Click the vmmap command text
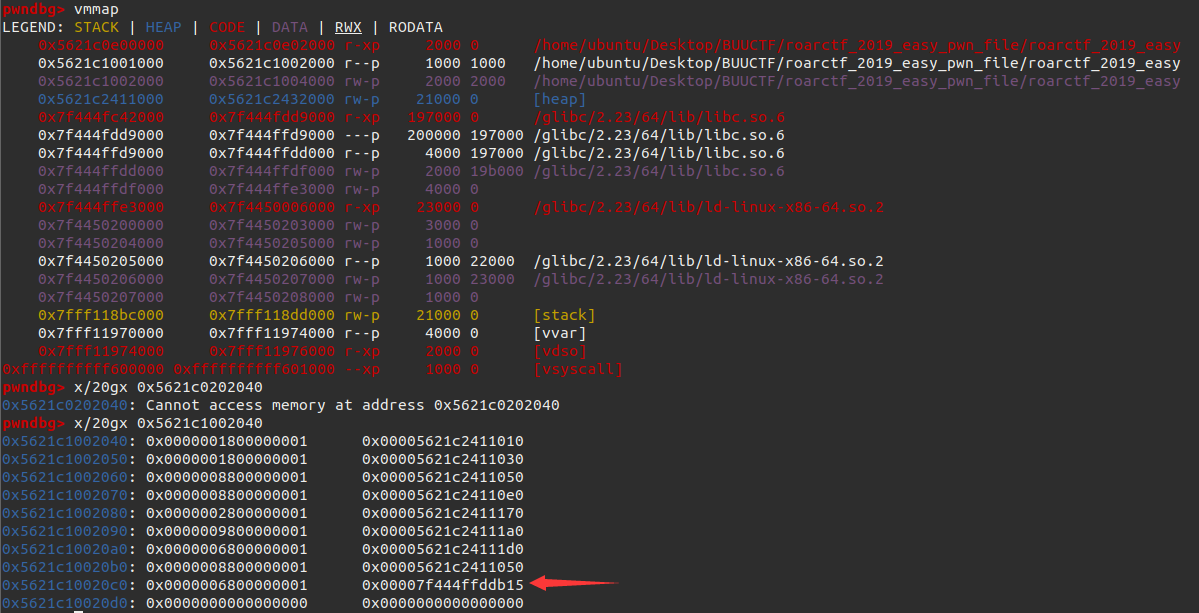Viewport: 1199px width, 613px height. pyautogui.click(x=99, y=9)
